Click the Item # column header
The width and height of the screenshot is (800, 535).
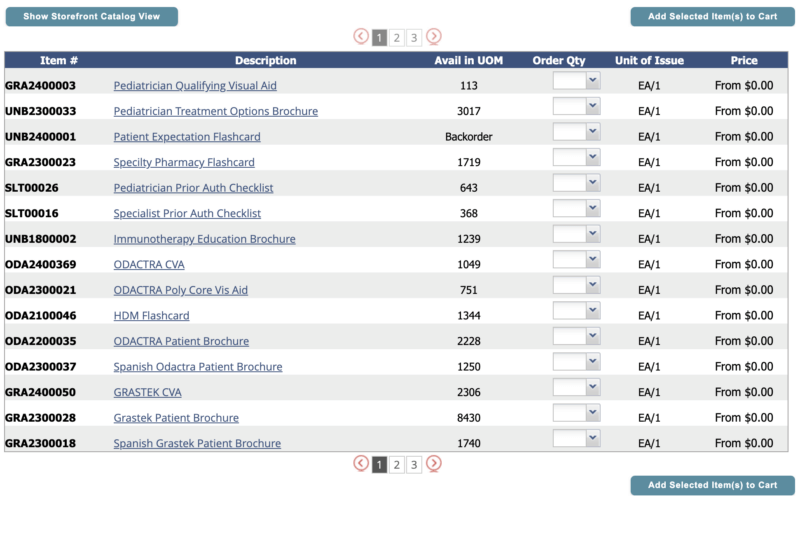click(x=59, y=60)
